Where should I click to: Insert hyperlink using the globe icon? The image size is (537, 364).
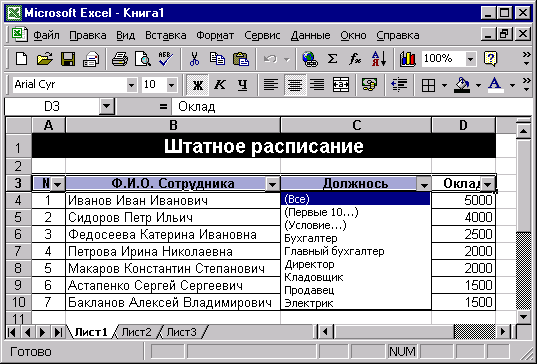coord(310,59)
